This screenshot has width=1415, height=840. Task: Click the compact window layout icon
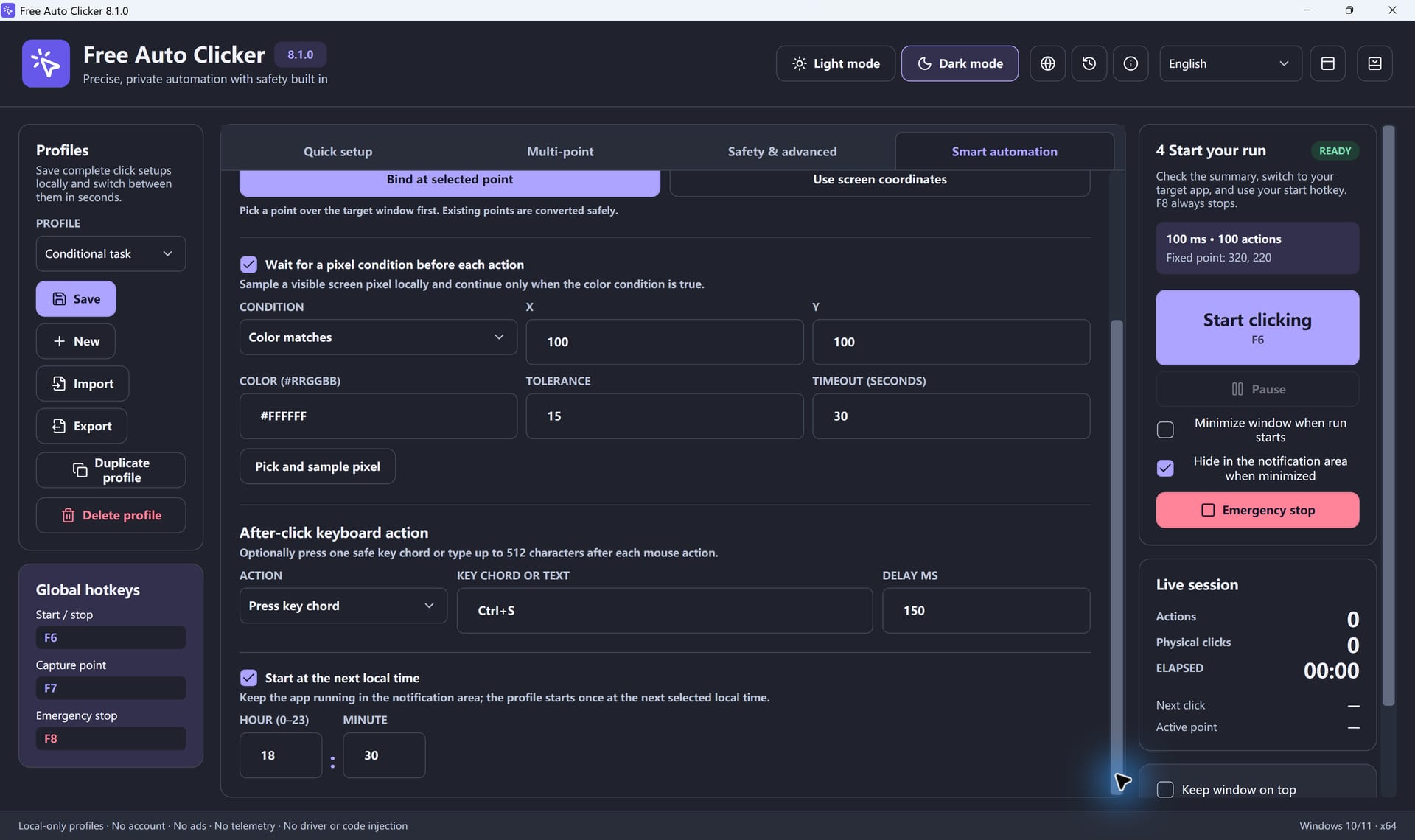1327,63
